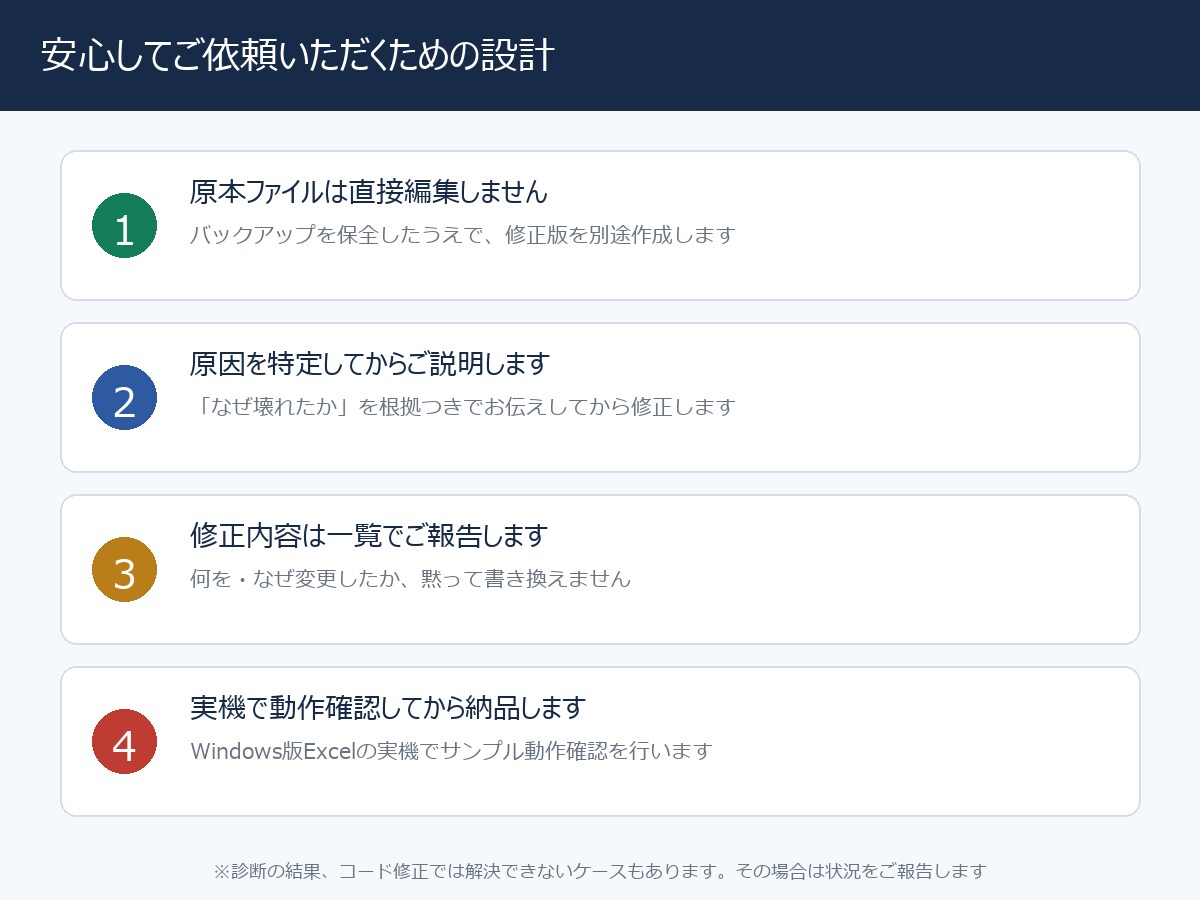The image size is (1200, 900).
Task: Select heading 原本ファイルは直接編集しません
Action: coord(369,191)
